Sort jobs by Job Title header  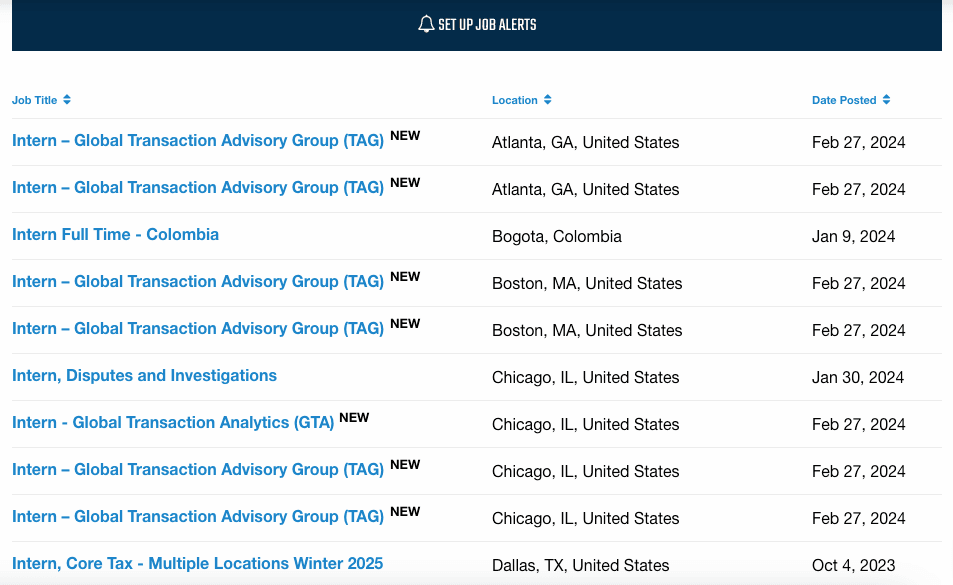(35, 100)
